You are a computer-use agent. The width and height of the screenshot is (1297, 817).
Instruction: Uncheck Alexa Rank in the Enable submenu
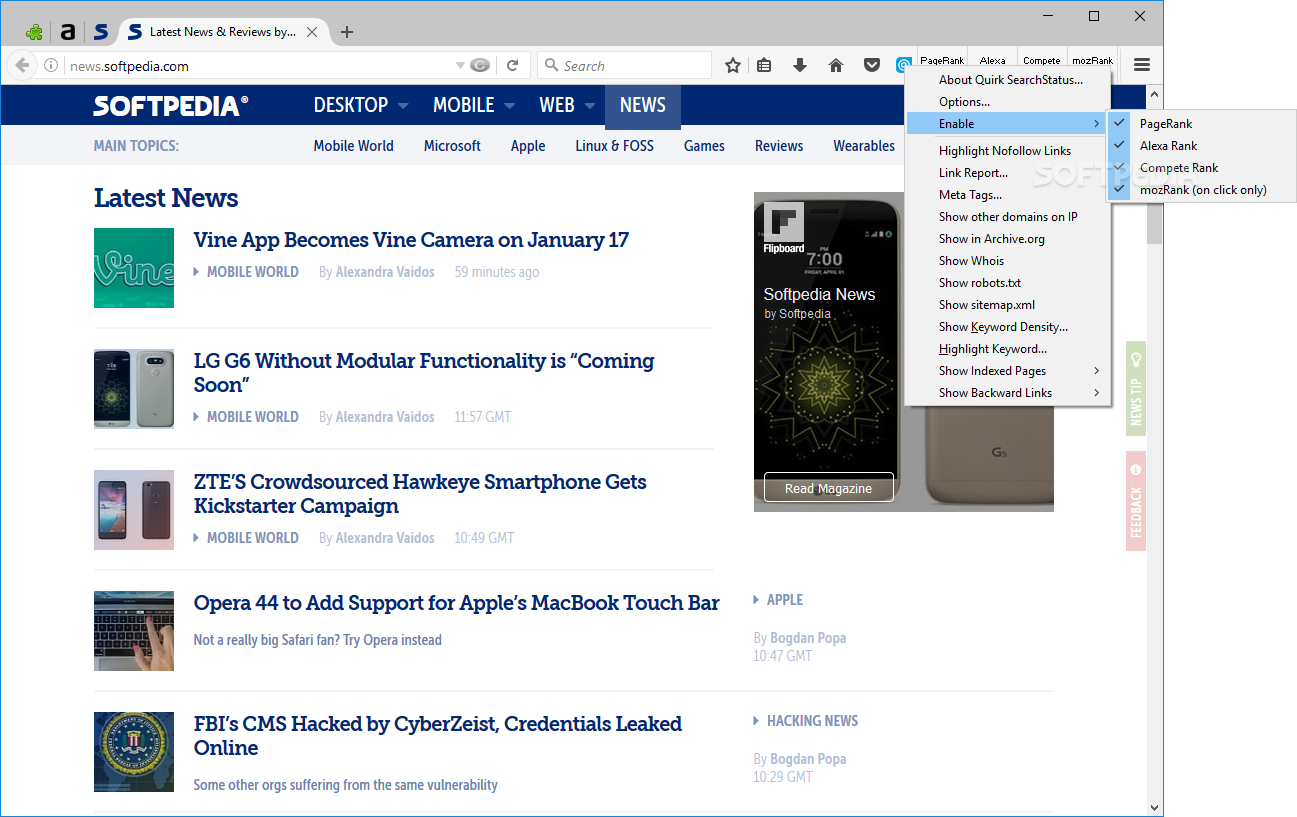(1202, 146)
